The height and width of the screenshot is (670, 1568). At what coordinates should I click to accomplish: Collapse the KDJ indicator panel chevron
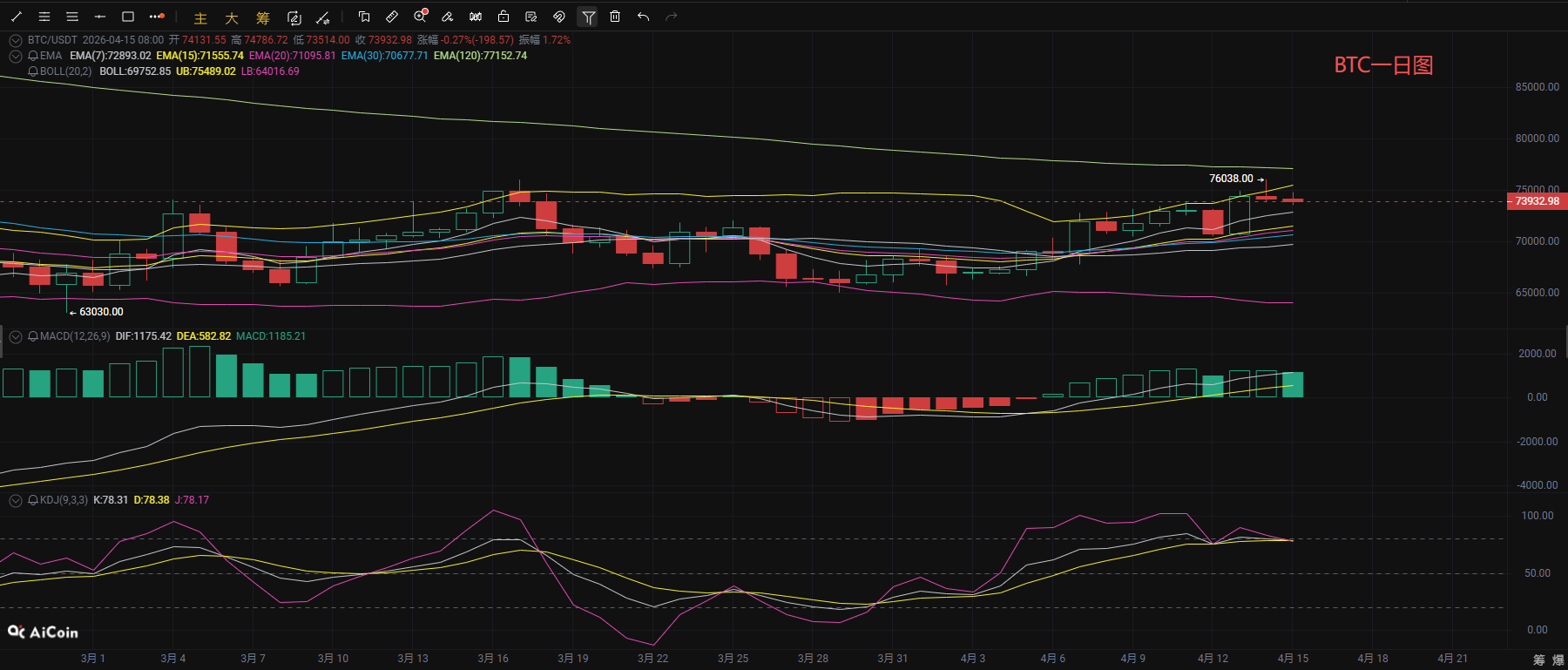coord(15,500)
